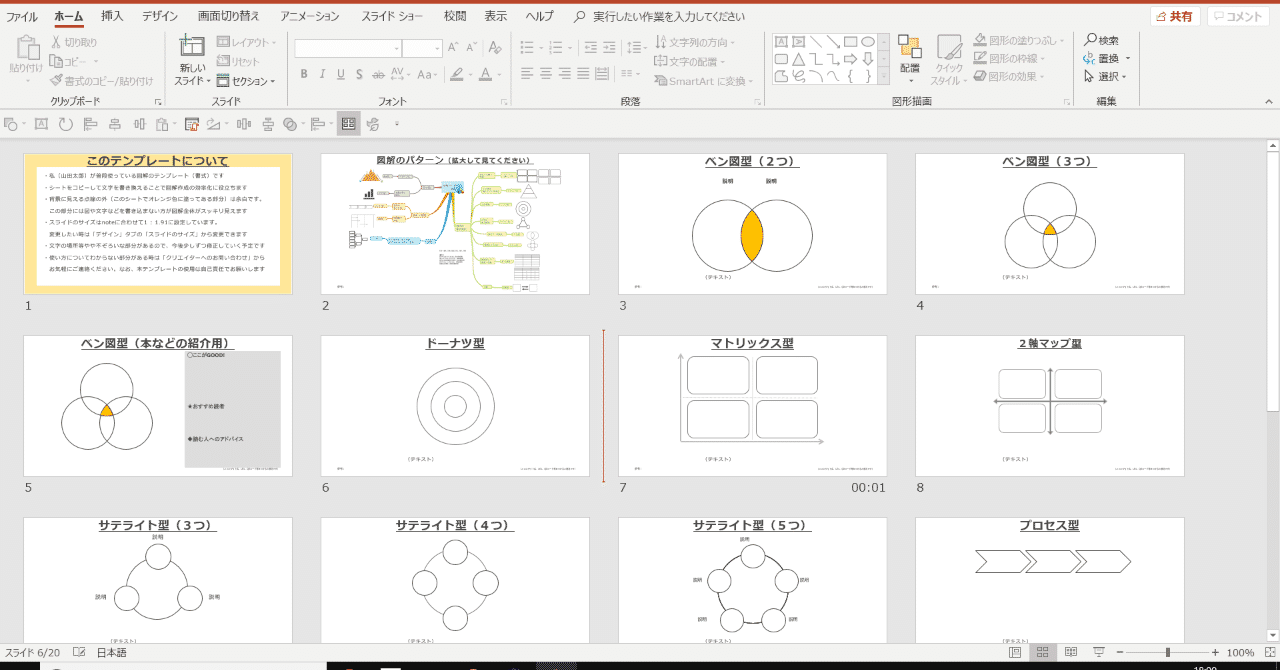Viewport: 1280px width, 670px height.
Task: Switch to Normal view in status bar
Action: [1015, 653]
